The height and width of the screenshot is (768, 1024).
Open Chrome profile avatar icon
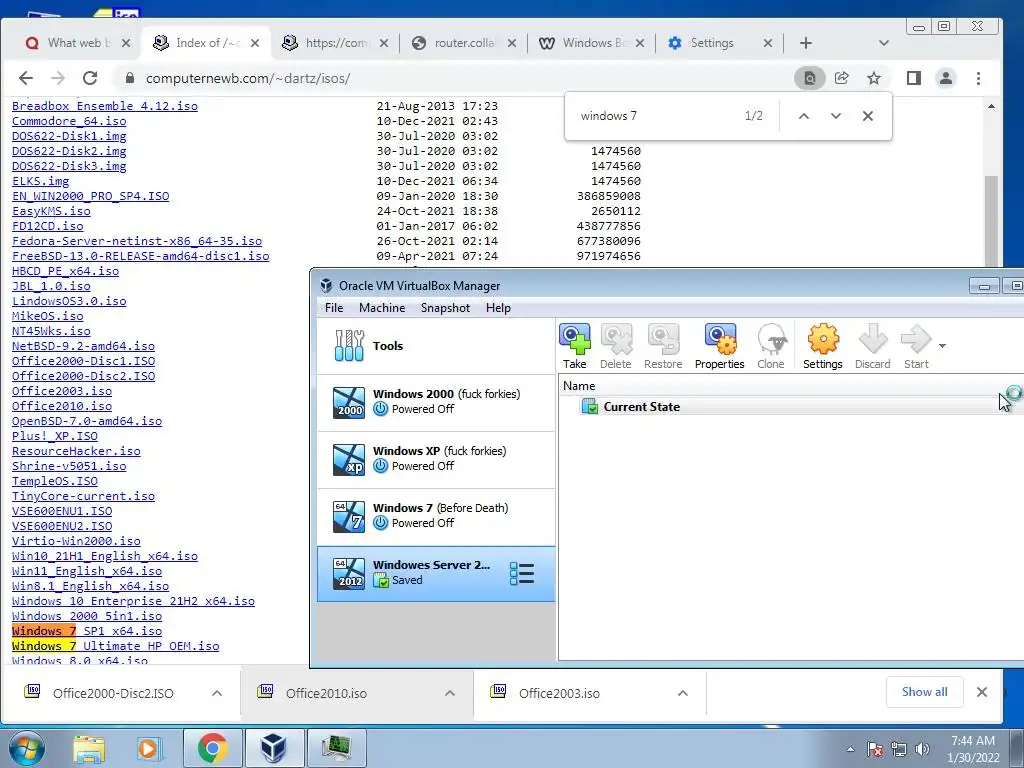[x=946, y=78]
